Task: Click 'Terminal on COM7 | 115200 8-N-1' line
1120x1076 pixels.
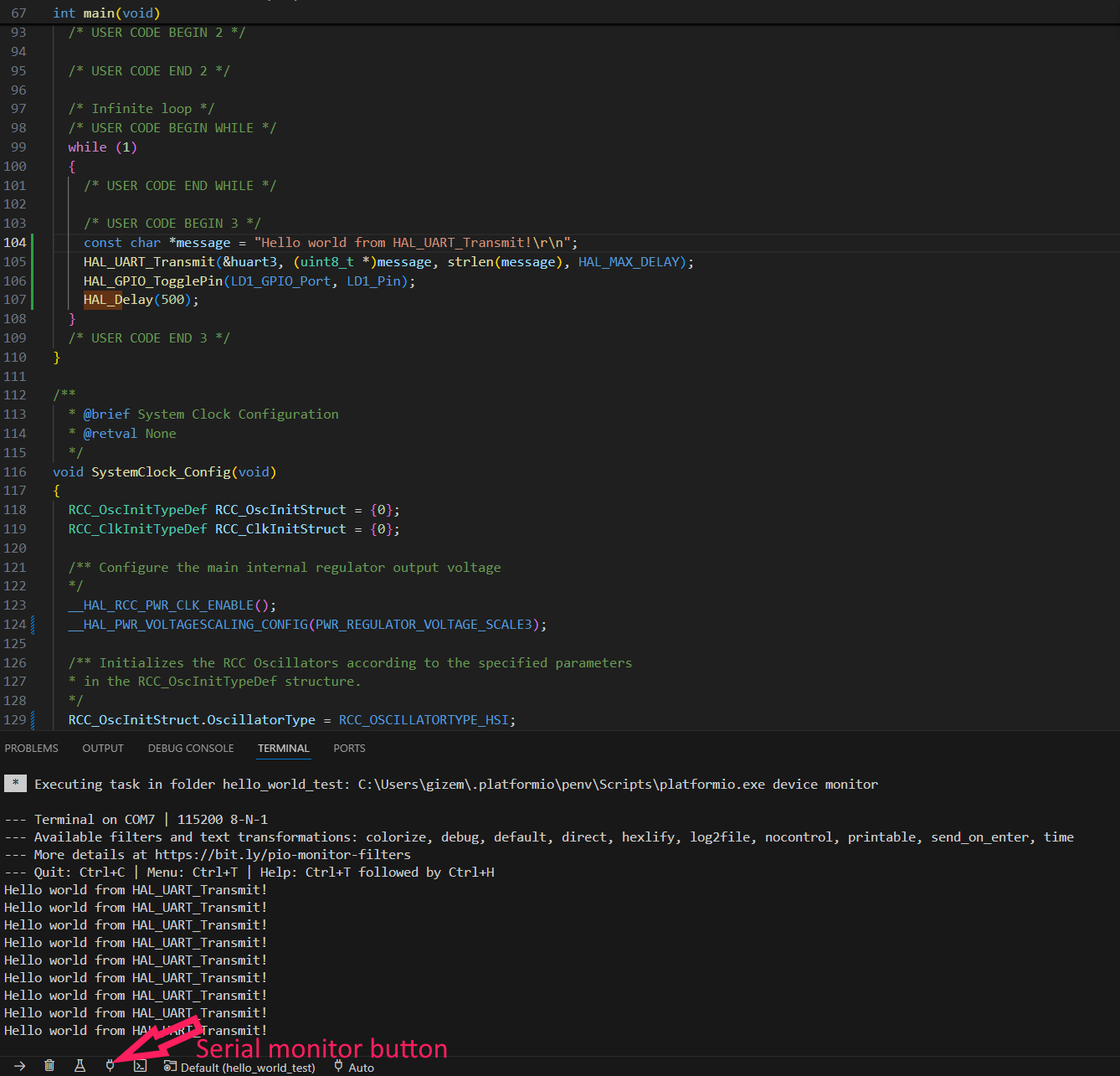Action: coord(136,819)
